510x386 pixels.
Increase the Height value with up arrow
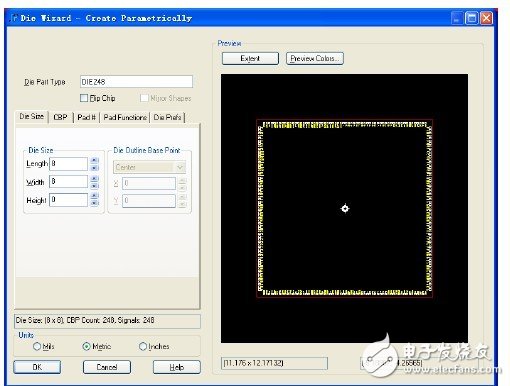click(95, 196)
